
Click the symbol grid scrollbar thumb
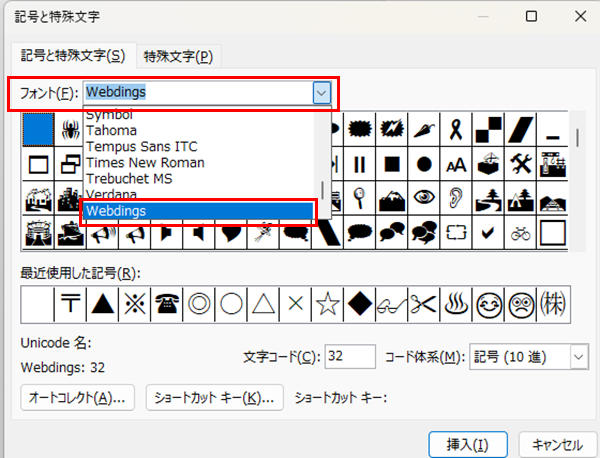577,138
